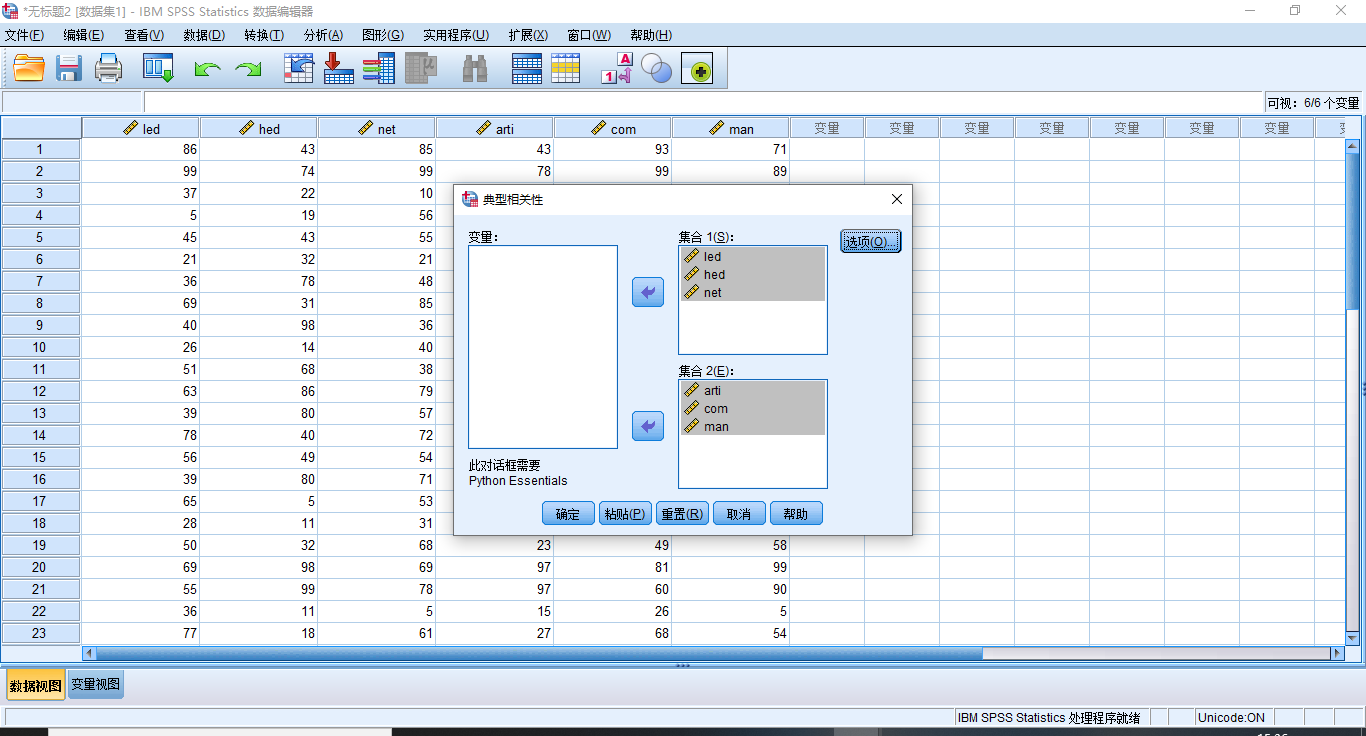Open 分析(A) menu
Image resolution: width=1366 pixels, height=736 pixels.
(323, 35)
